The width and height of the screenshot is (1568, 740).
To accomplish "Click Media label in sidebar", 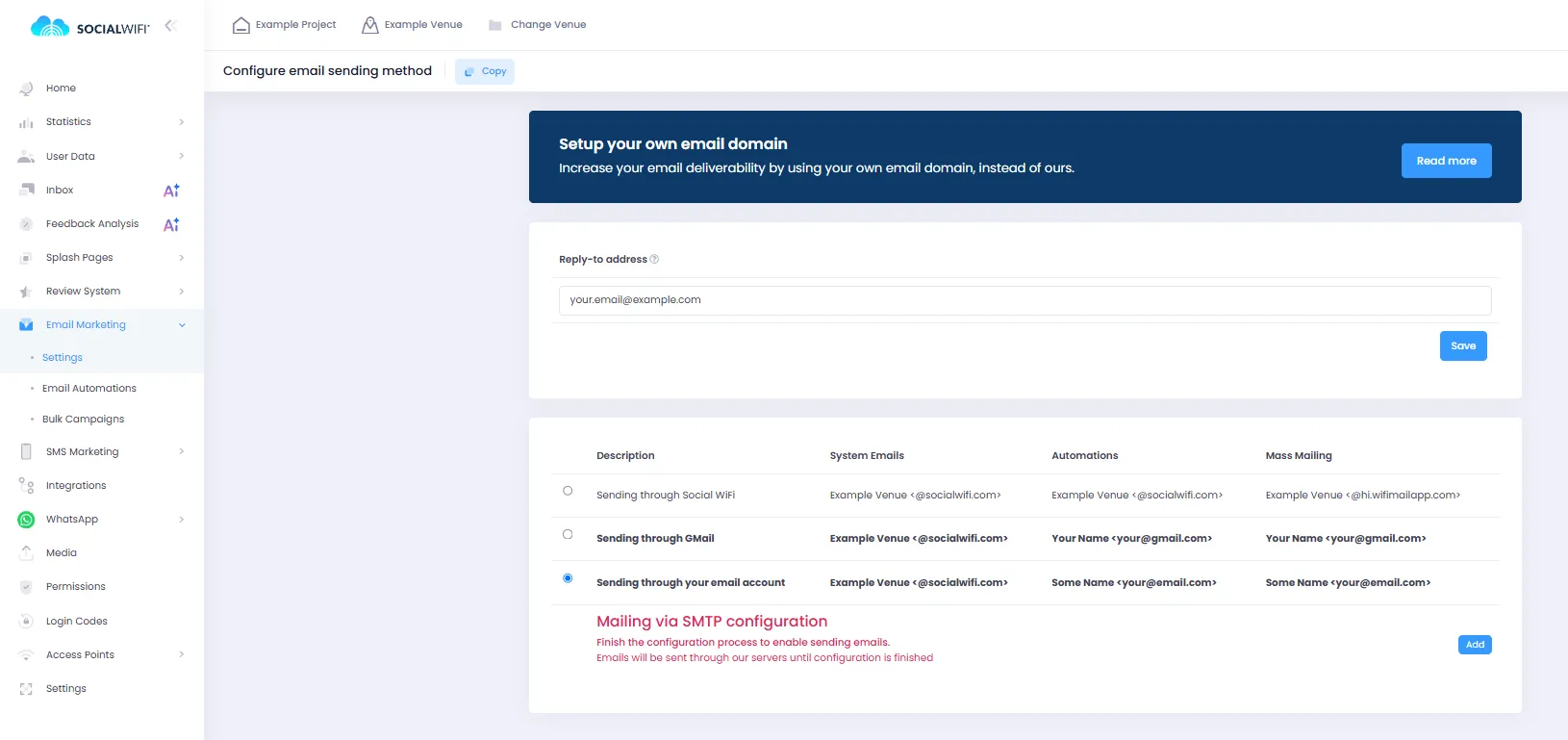I will point(62,552).
